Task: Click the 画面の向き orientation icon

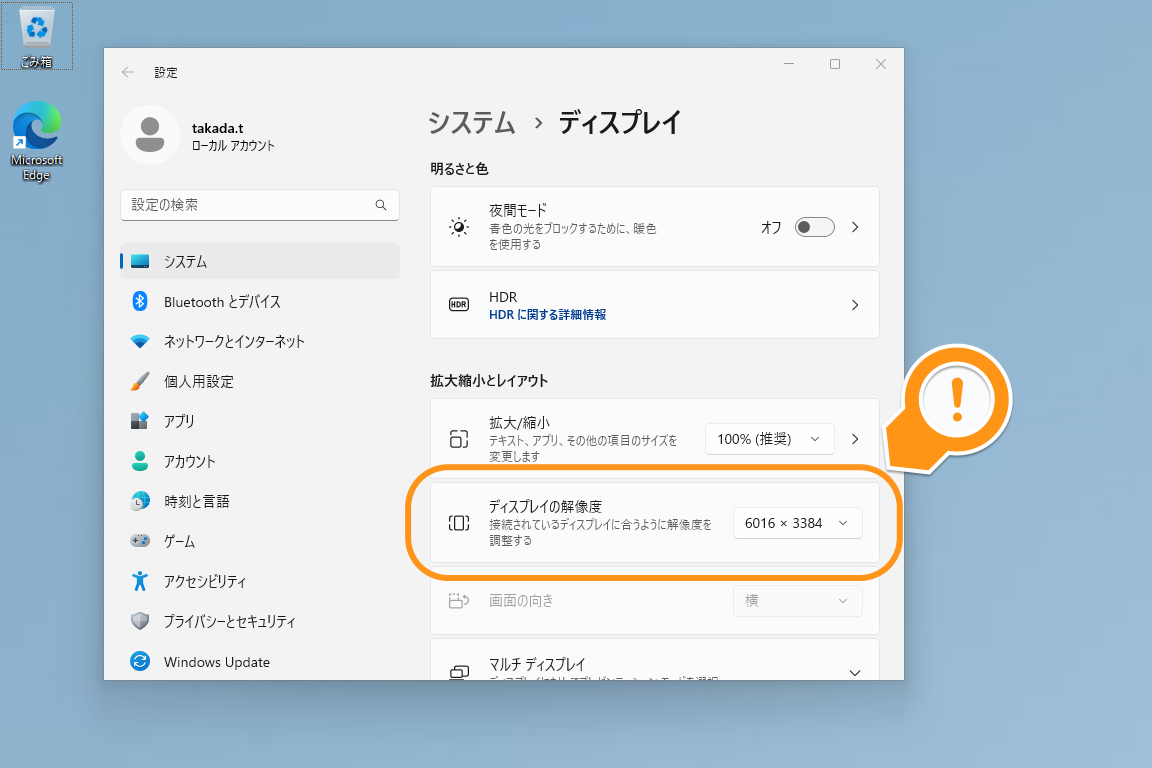Action: coord(458,601)
